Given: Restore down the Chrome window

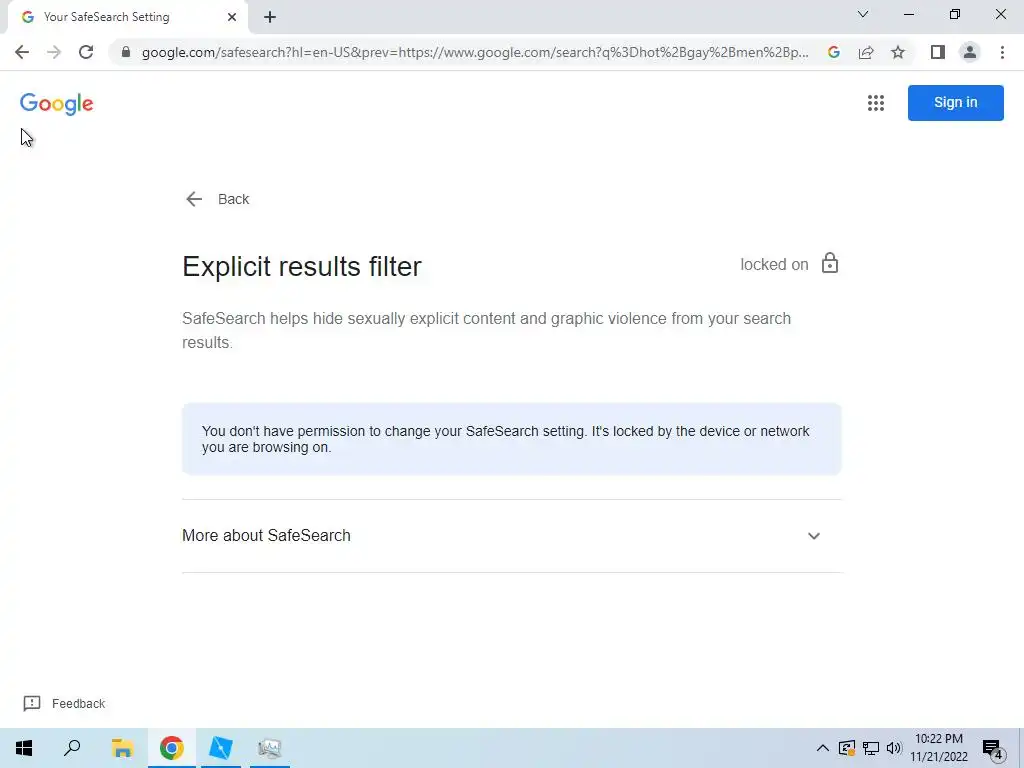Looking at the screenshot, I should click(x=955, y=14).
